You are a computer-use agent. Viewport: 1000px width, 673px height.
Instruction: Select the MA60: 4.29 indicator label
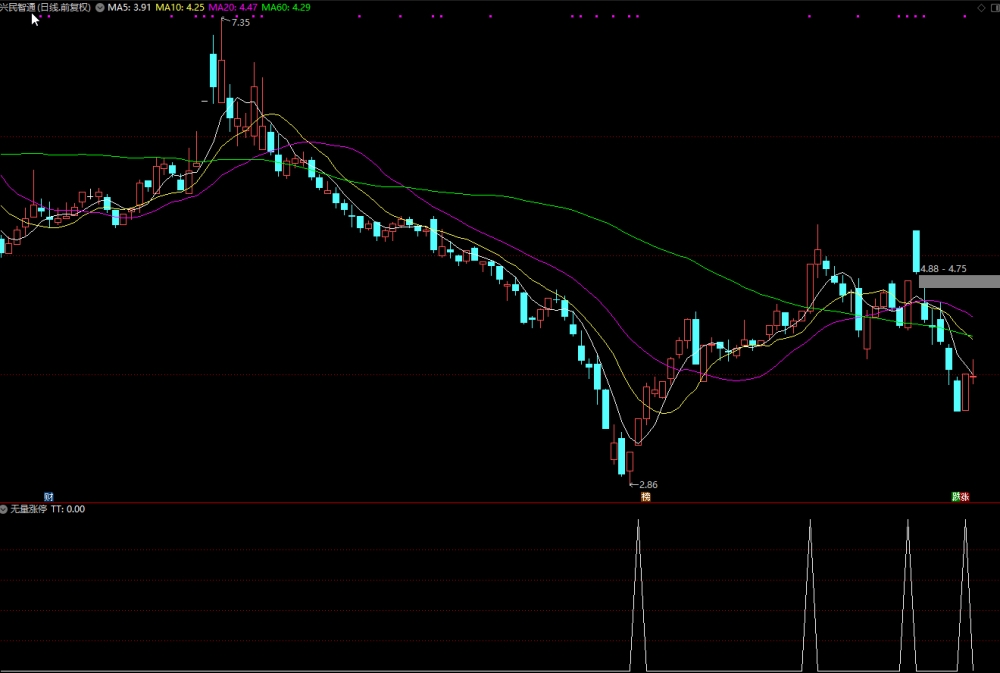point(286,8)
